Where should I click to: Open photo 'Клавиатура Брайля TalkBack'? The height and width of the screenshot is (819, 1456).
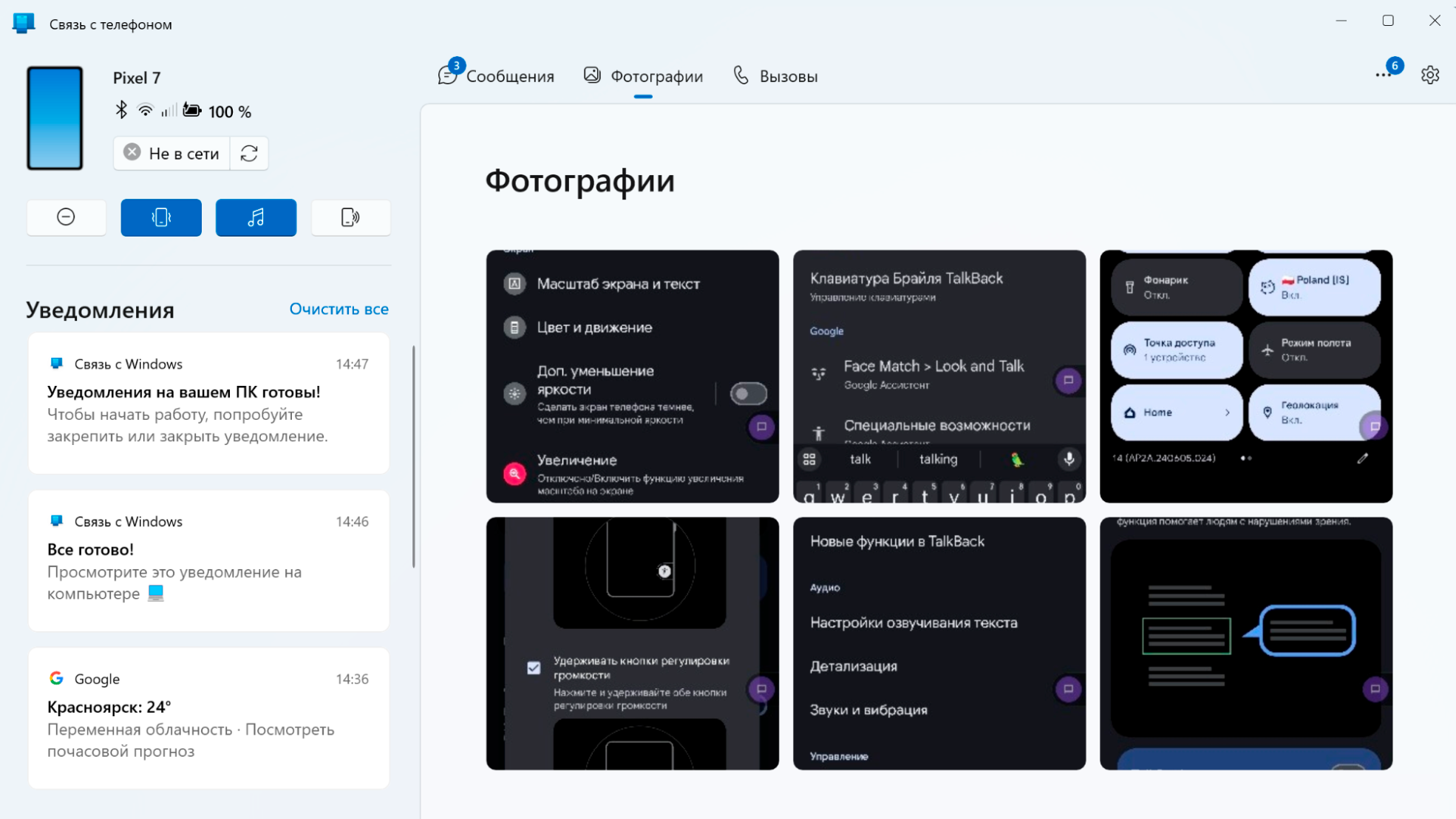click(x=939, y=376)
